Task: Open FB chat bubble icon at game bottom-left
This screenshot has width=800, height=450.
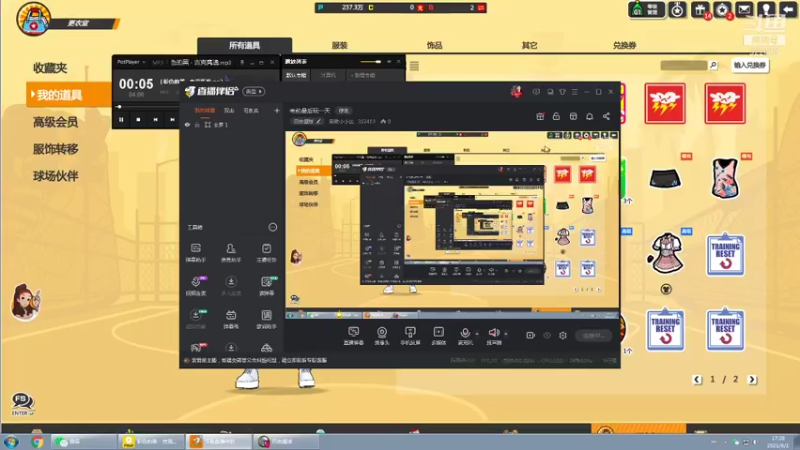Action: pyautogui.click(x=22, y=403)
